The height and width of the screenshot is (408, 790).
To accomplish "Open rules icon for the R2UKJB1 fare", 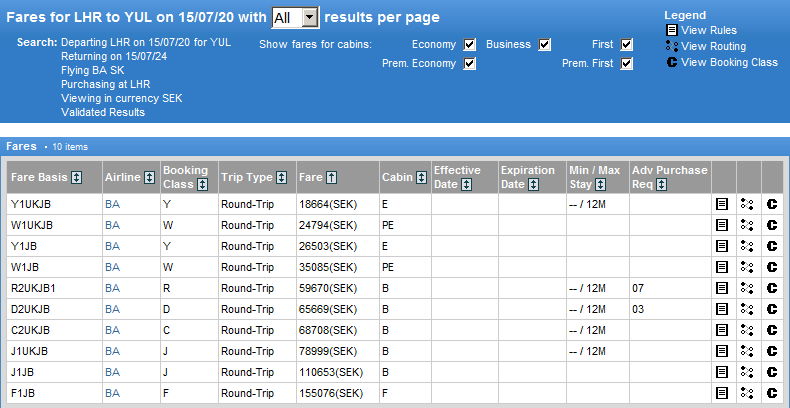I will click(x=722, y=288).
